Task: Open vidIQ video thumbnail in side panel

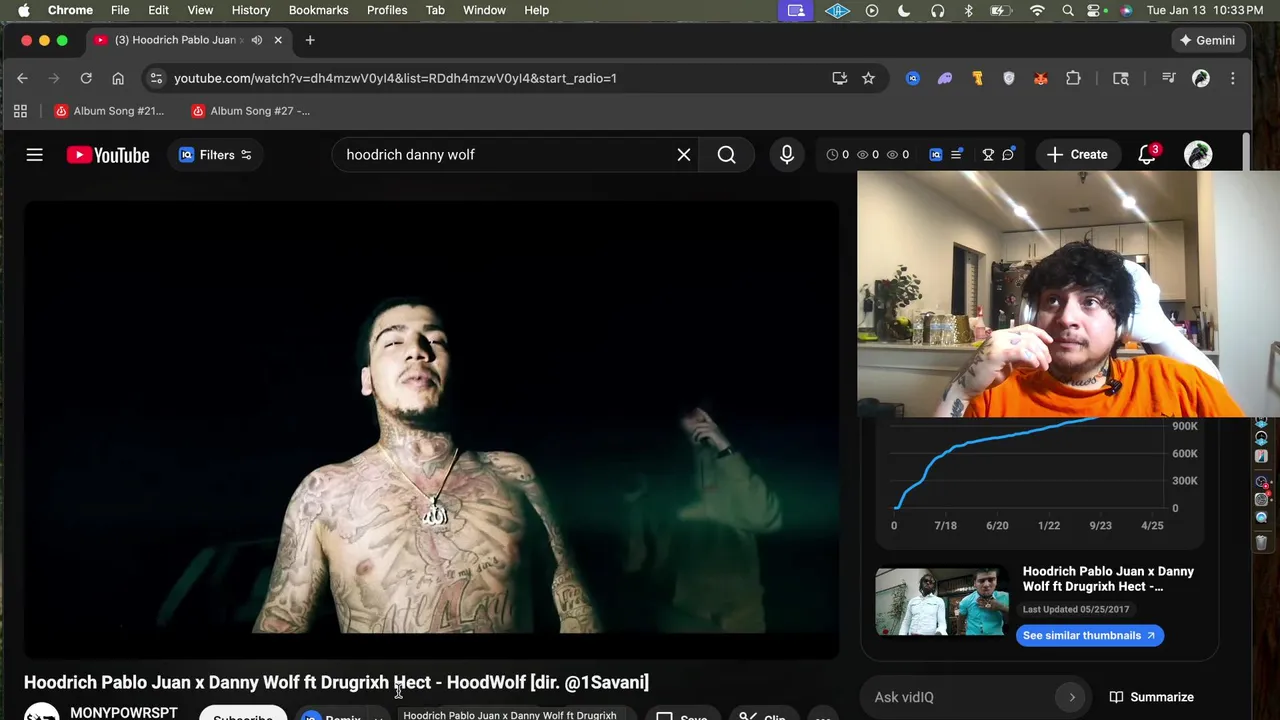Action: [x=942, y=602]
